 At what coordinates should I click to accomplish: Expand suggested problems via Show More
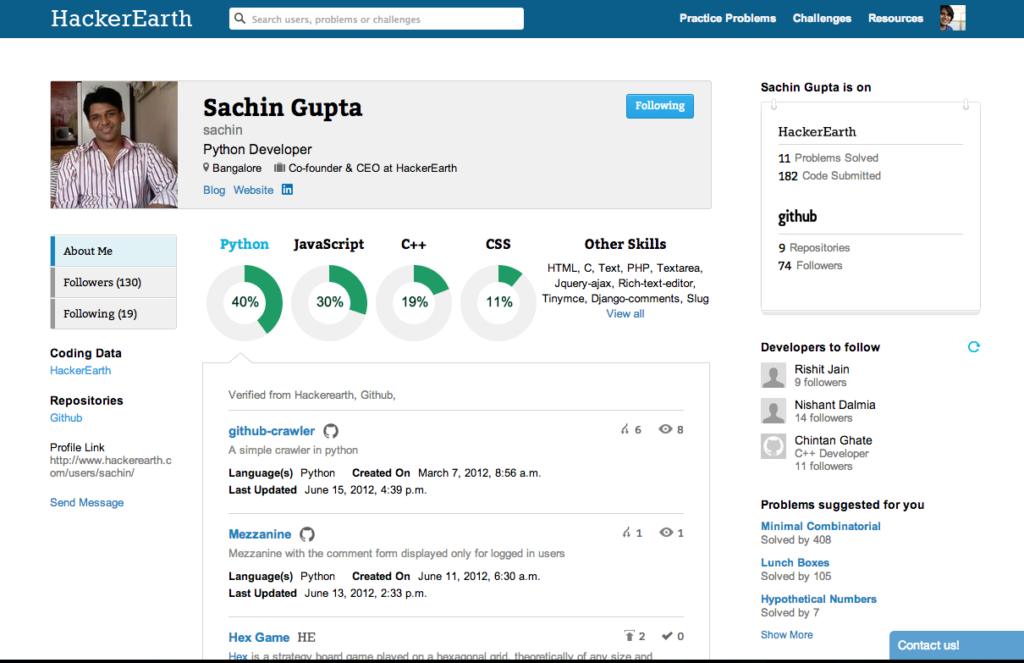(x=786, y=635)
